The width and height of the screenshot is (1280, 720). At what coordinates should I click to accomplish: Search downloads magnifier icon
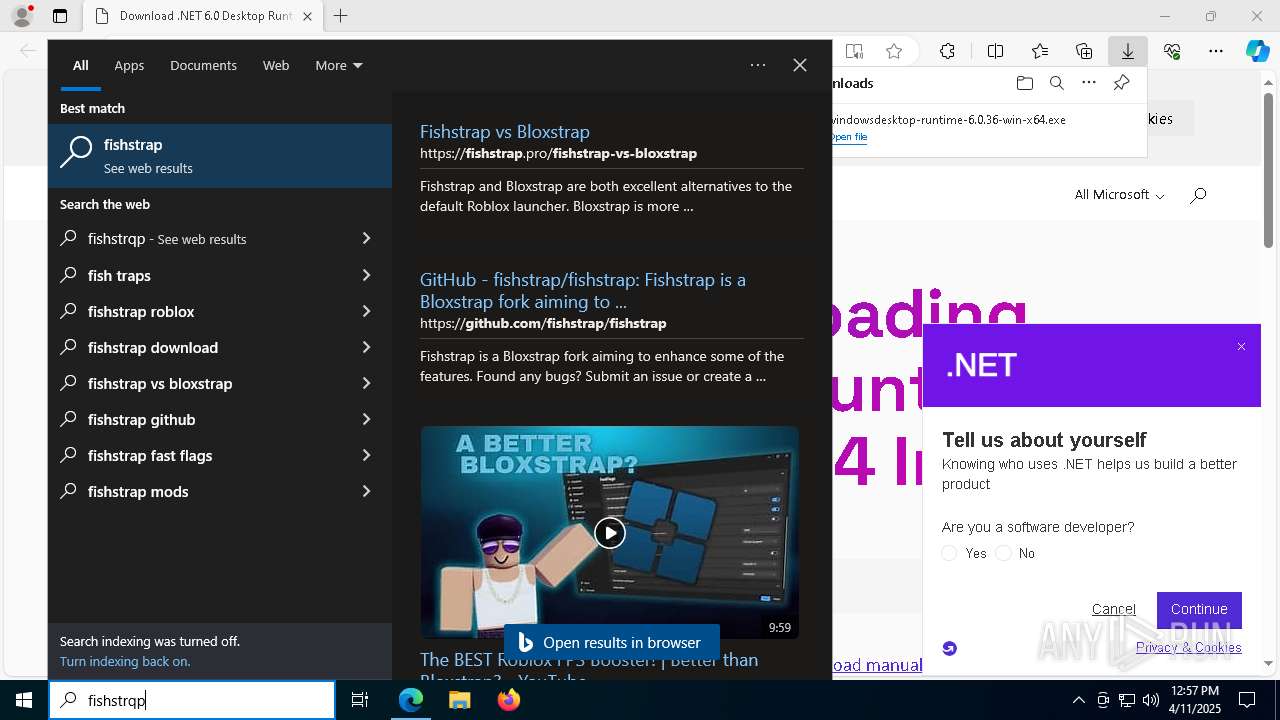pos(1056,83)
